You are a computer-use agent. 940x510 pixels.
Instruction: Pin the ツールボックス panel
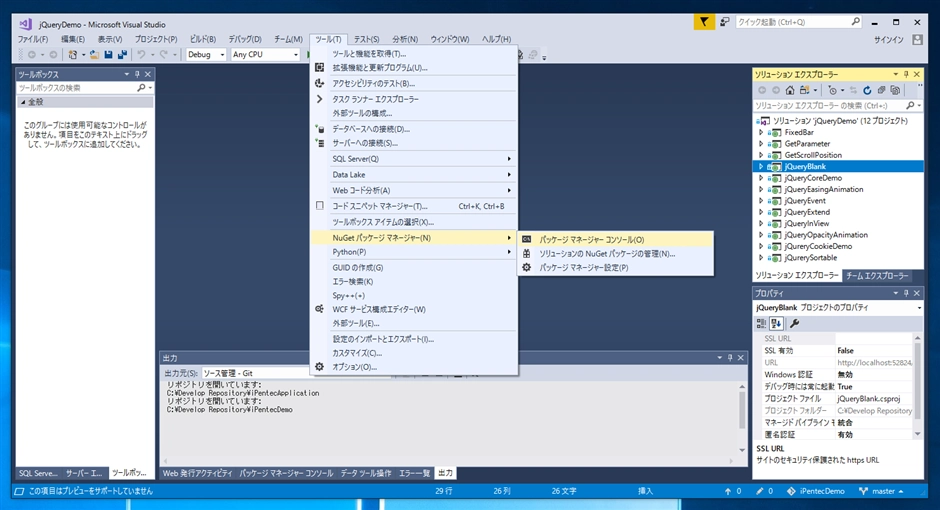pos(137,74)
